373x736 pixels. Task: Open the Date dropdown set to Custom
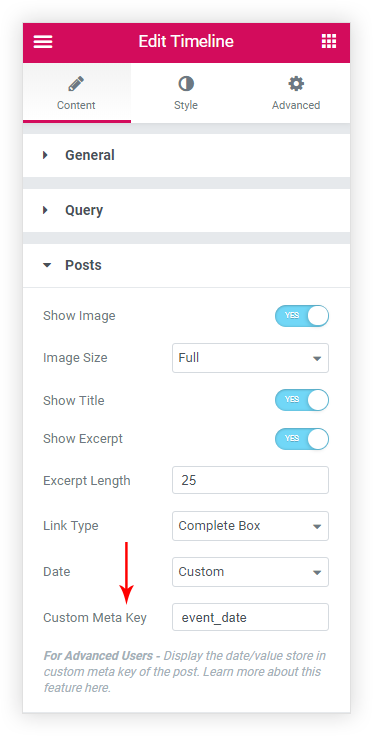(251, 572)
